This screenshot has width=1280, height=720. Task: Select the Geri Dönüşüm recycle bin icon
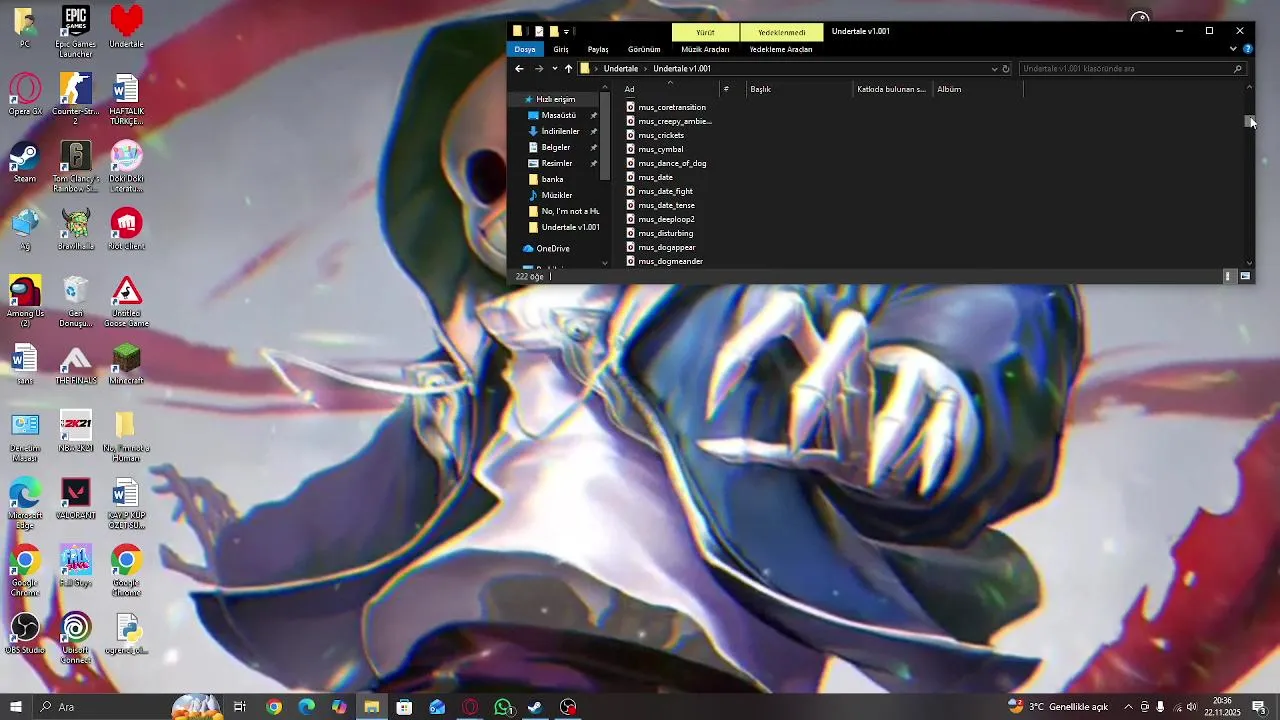pyautogui.click(x=75, y=301)
